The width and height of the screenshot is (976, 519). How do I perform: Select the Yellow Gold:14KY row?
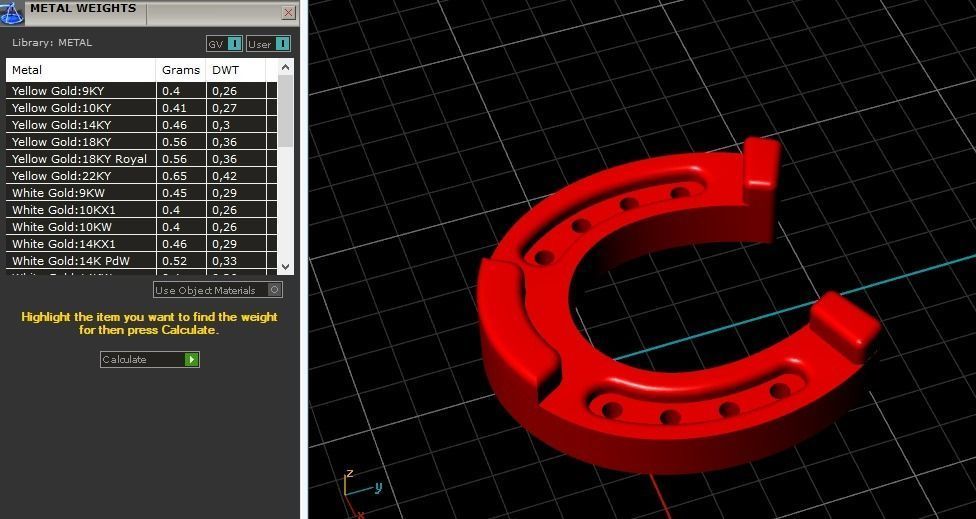(x=142, y=125)
